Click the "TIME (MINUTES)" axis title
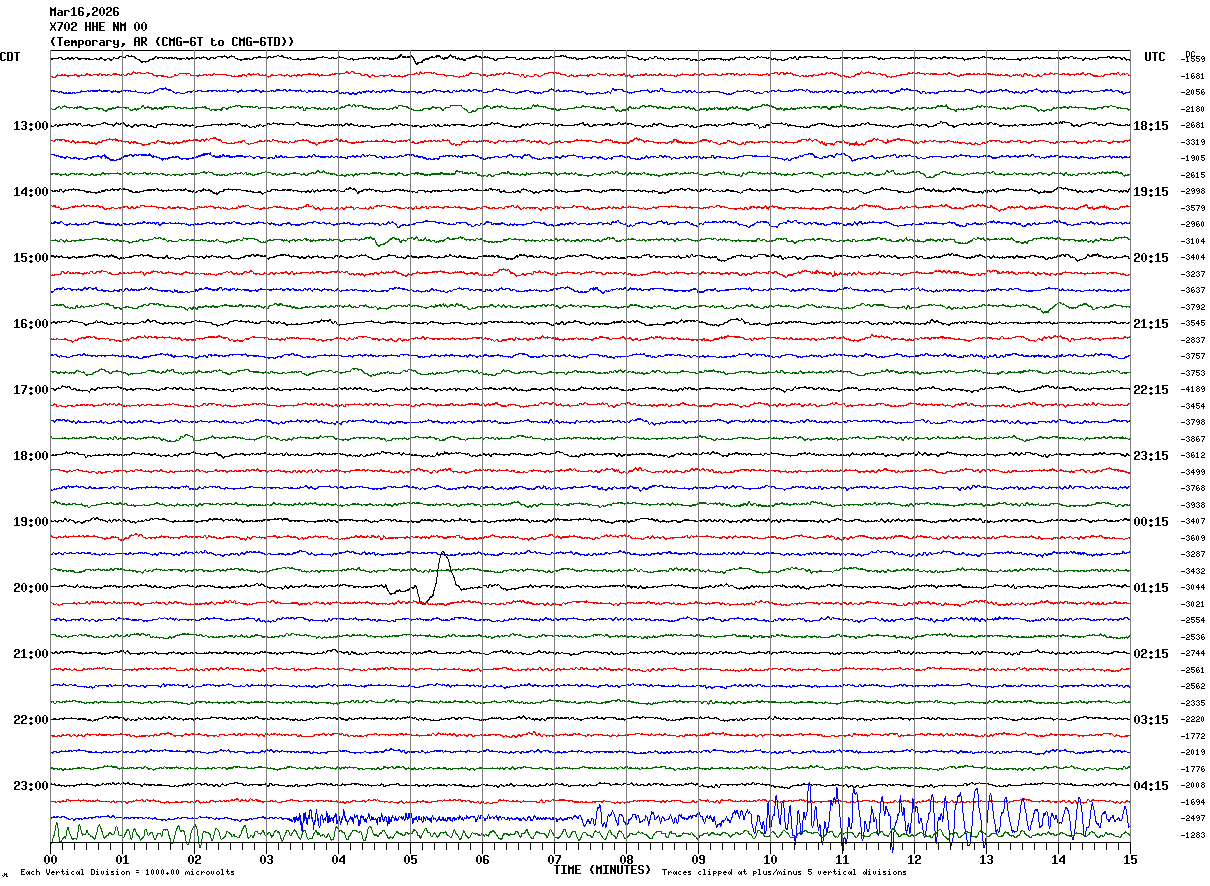1210x886 pixels. pyautogui.click(x=602, y=870)
